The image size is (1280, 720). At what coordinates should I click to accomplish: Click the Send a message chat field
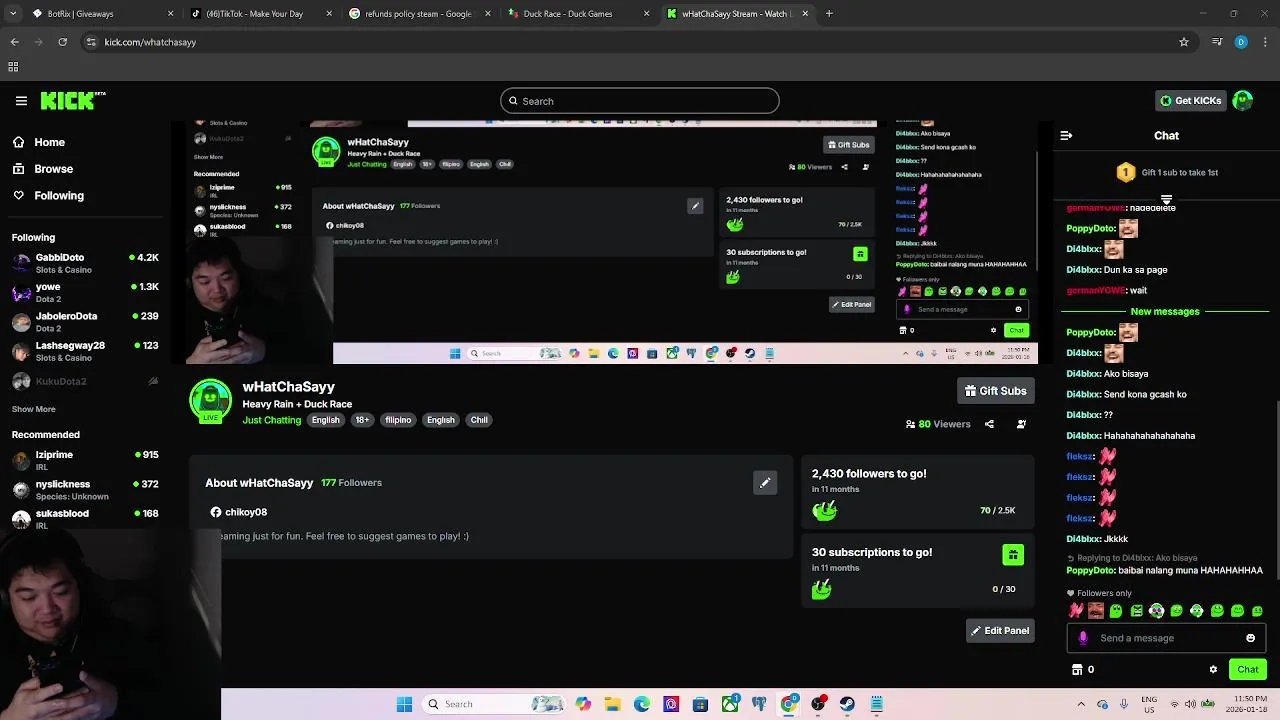(x=1167, y=638)
